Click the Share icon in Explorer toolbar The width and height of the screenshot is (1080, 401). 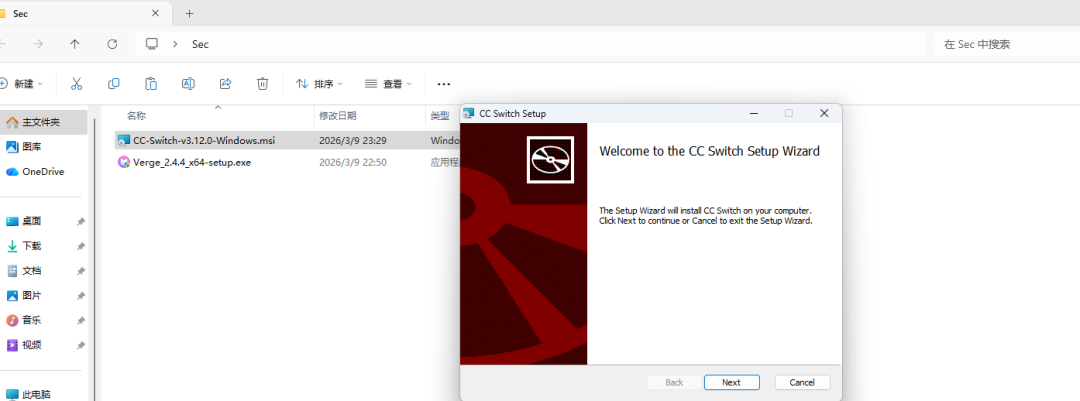225,83
